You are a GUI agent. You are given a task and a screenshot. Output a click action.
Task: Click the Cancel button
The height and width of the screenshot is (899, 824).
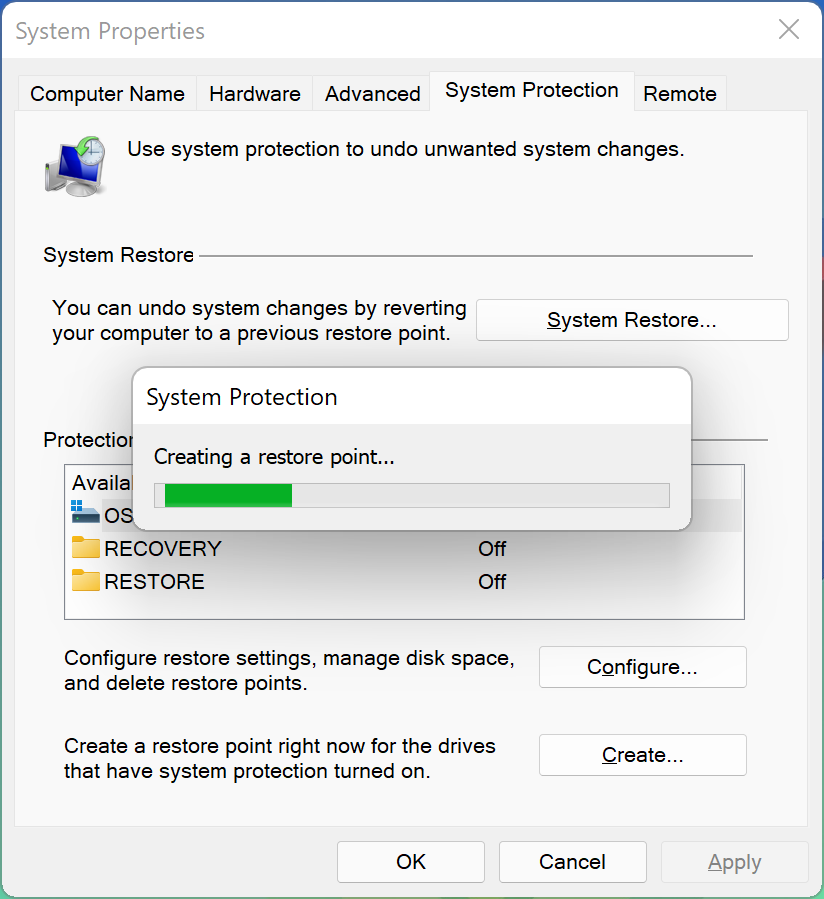point(572,862)
